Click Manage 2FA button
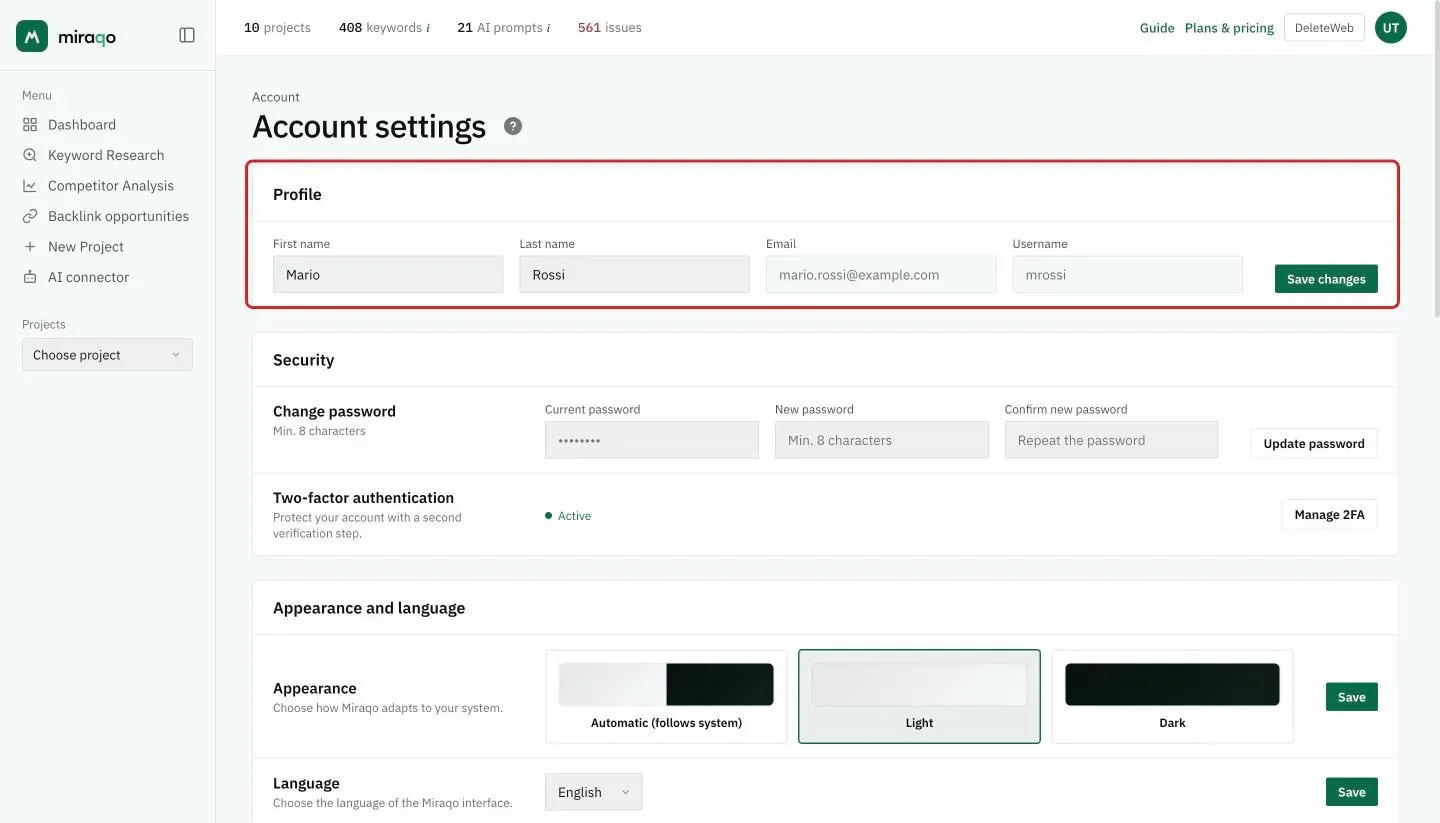 tap(1329, 515)
